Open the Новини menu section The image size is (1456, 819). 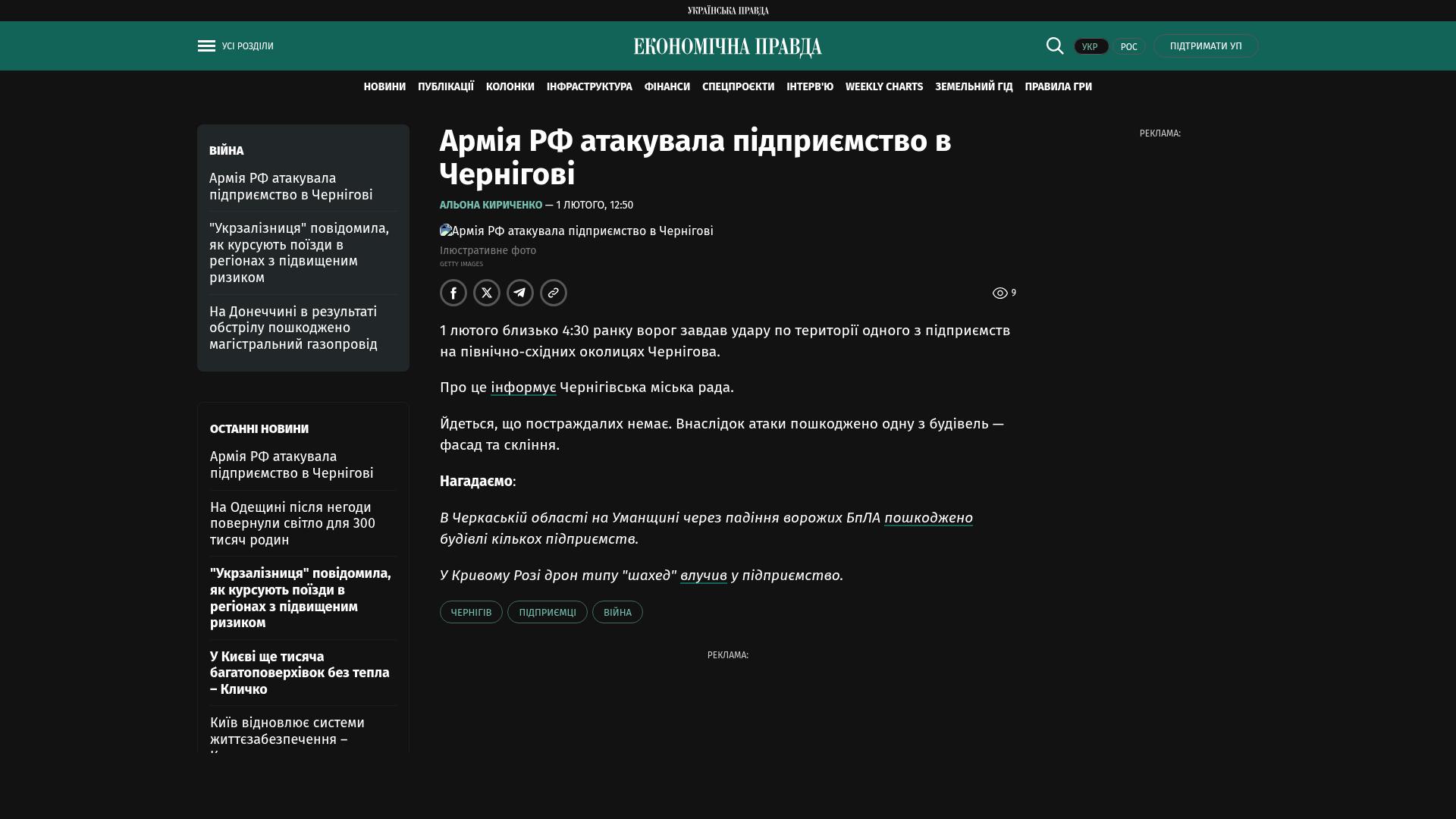point(384,87)
